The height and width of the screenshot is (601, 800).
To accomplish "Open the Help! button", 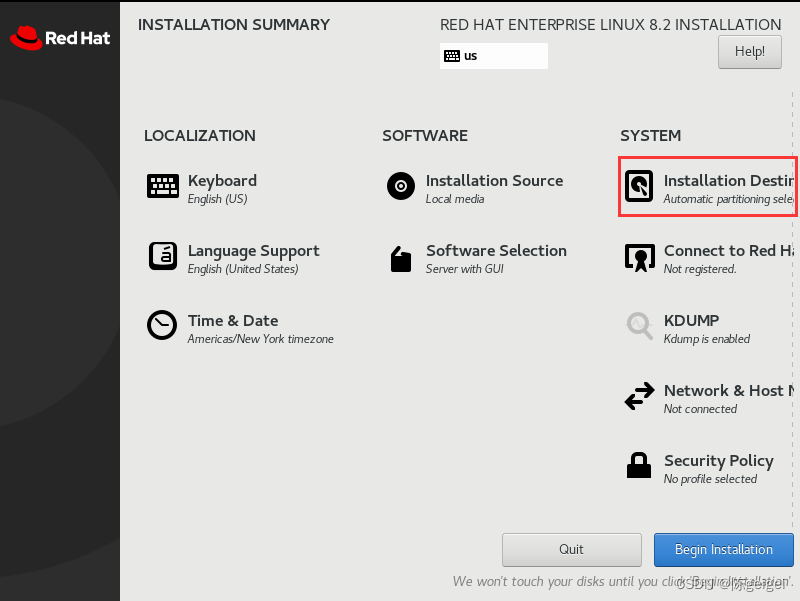I will (749, 52).
